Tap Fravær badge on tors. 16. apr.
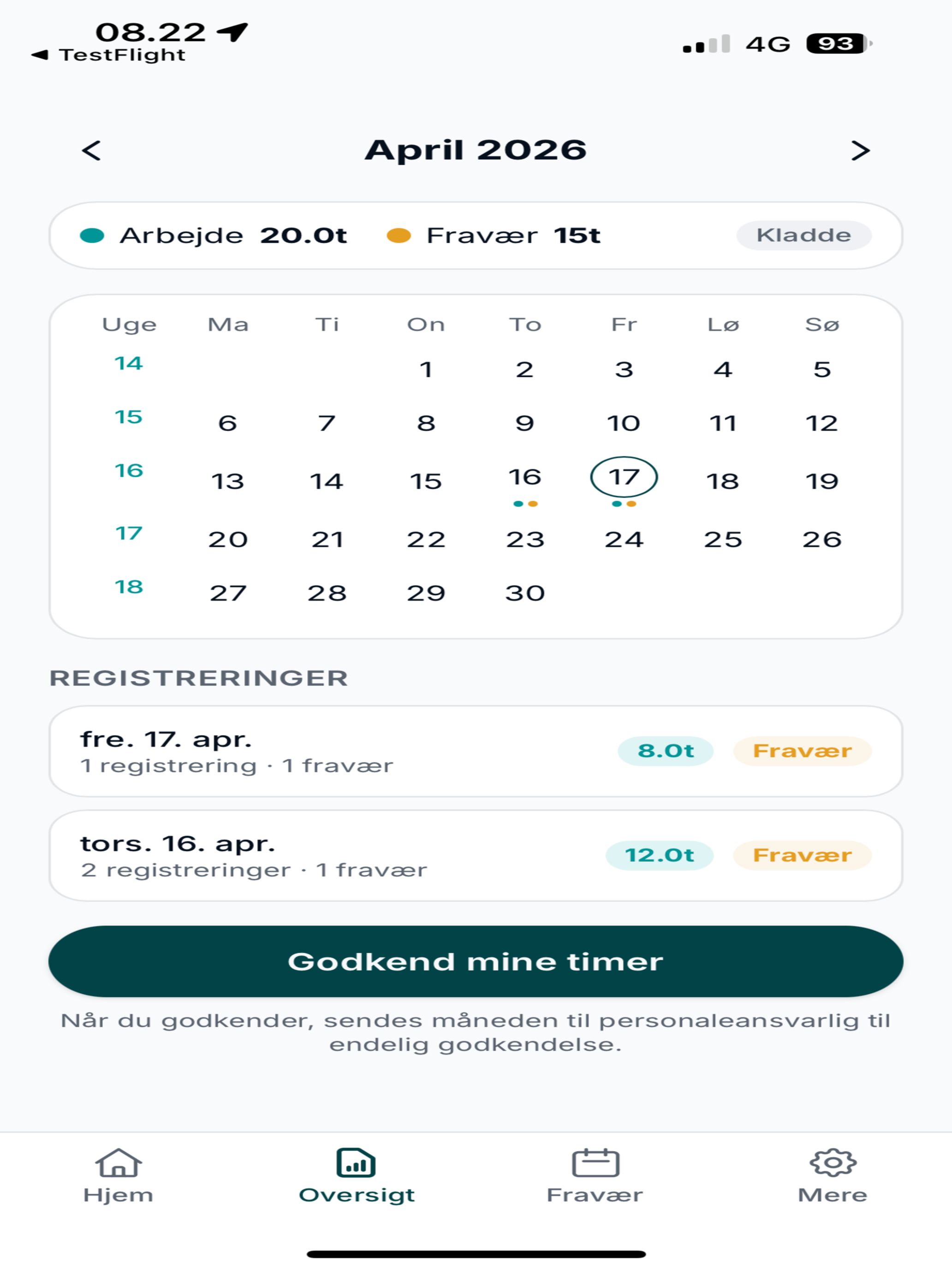This screenshot has width=952, height=1270. click(x=802, y=856)
